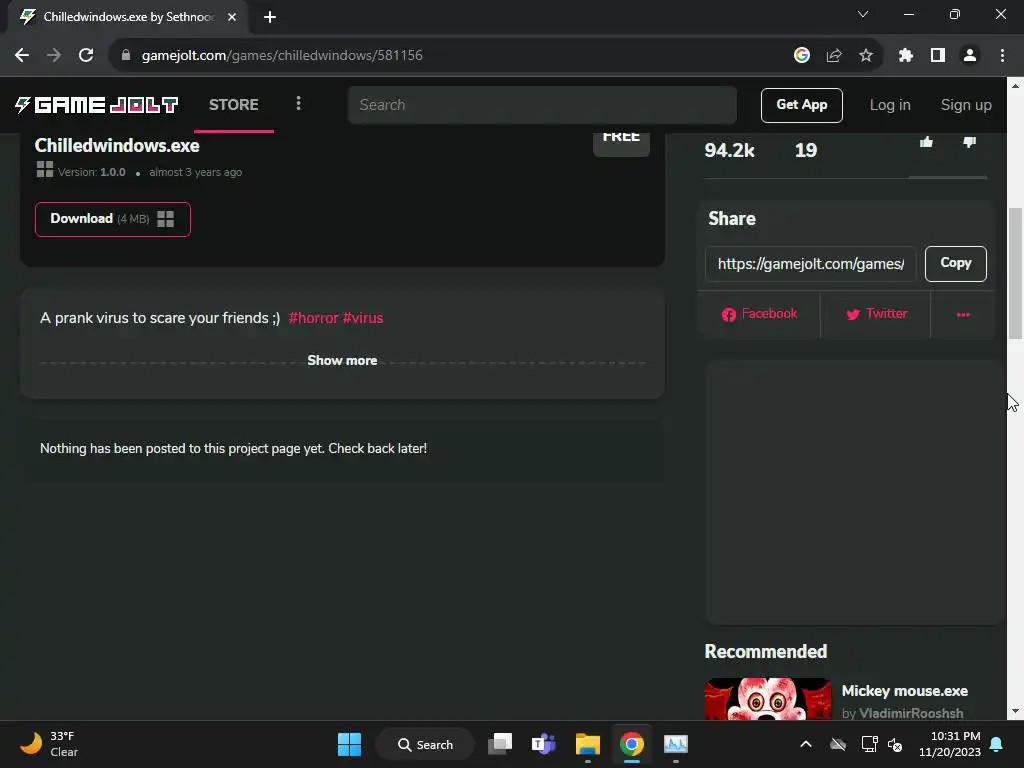Open clock and calendar 10:31 PM

click(x=949, y=744)
